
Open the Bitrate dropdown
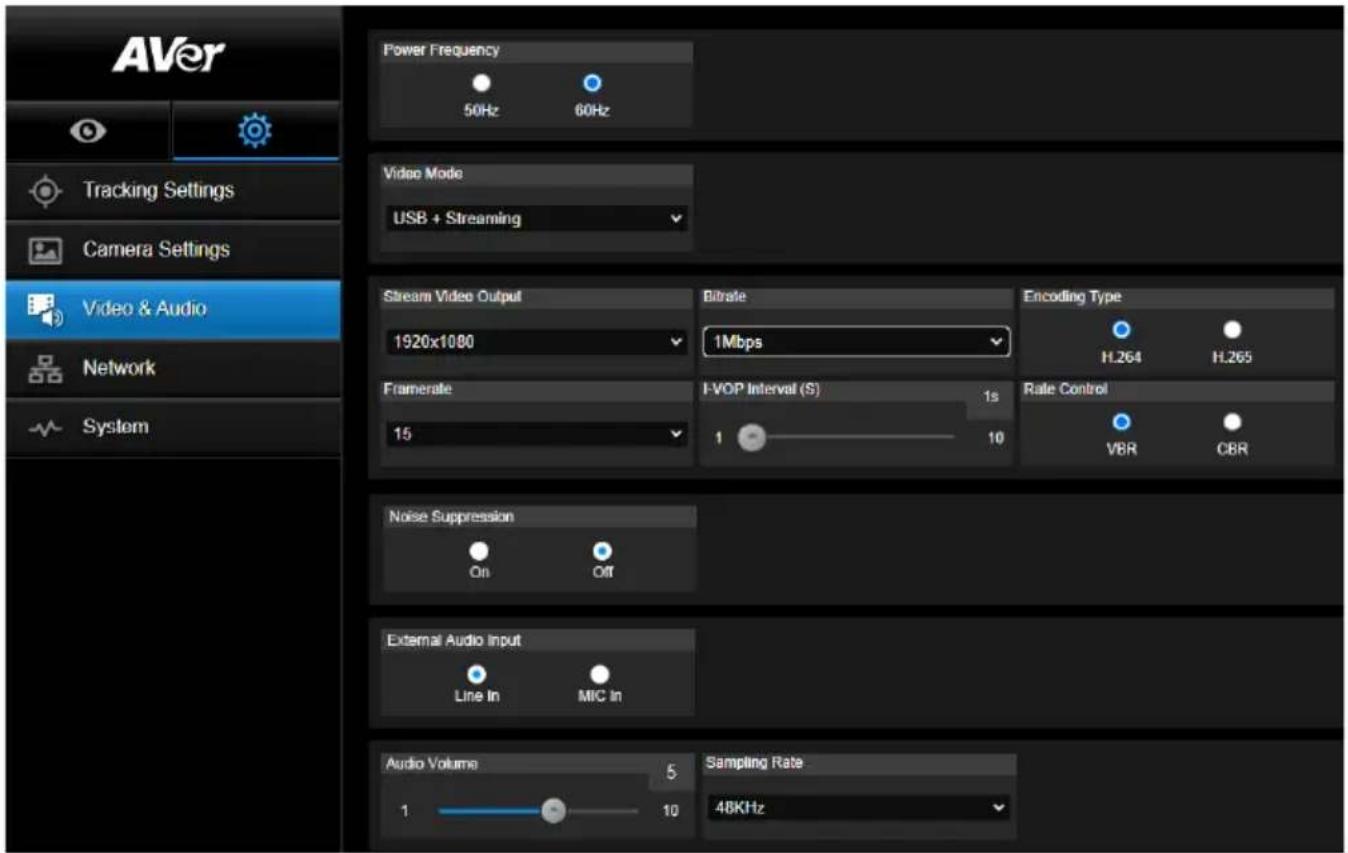pyautogui.click(x=855, y=342)
